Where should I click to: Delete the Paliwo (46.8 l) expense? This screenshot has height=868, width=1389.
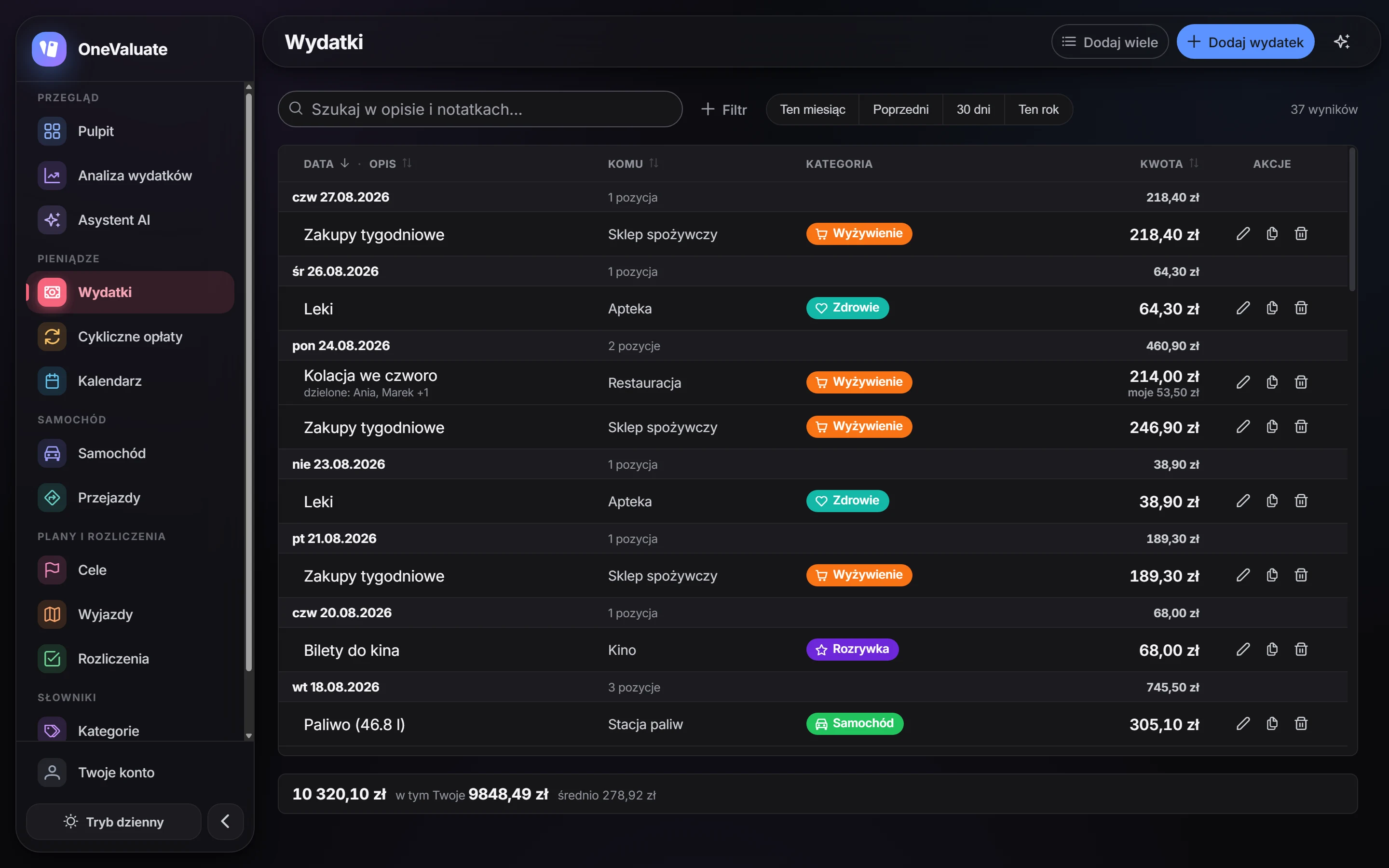click(1301, 723)
